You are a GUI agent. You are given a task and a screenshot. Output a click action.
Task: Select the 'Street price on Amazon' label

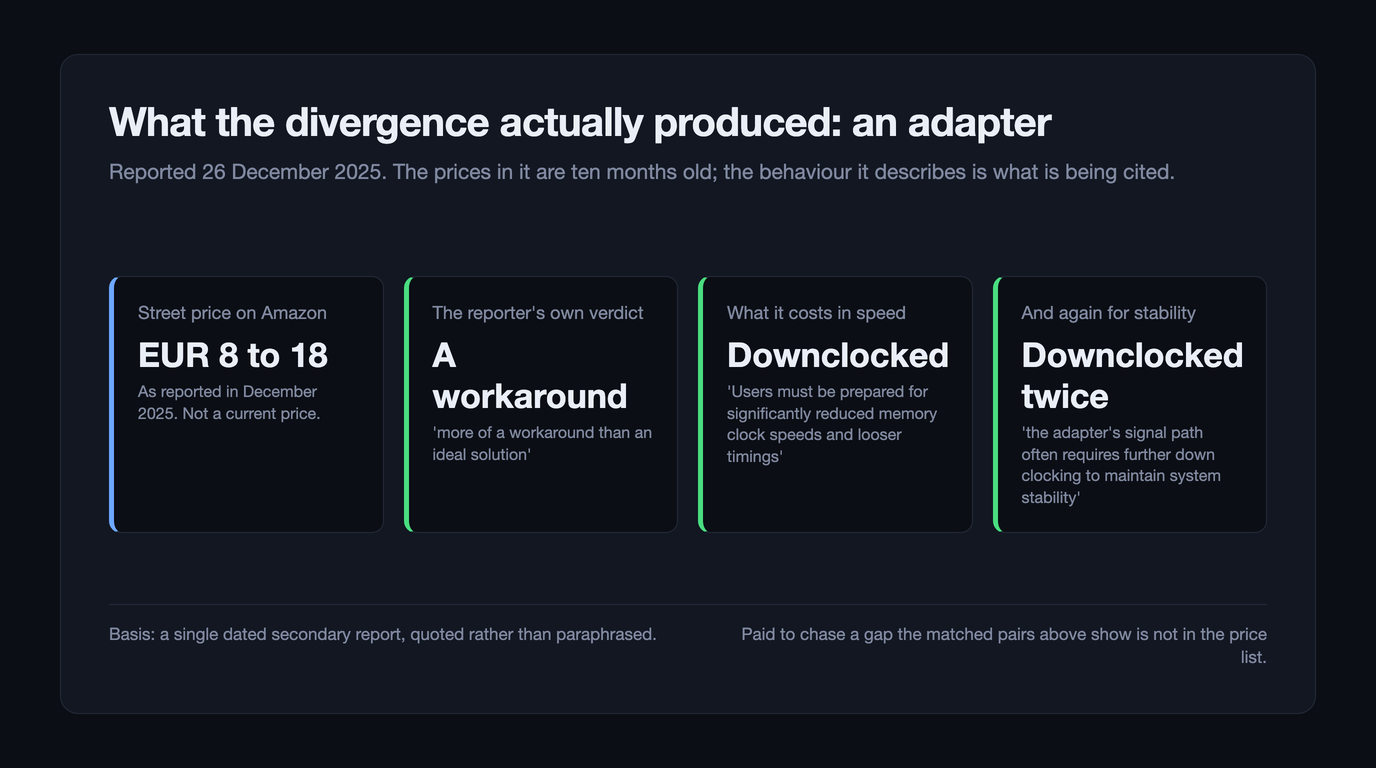[232, 313]
